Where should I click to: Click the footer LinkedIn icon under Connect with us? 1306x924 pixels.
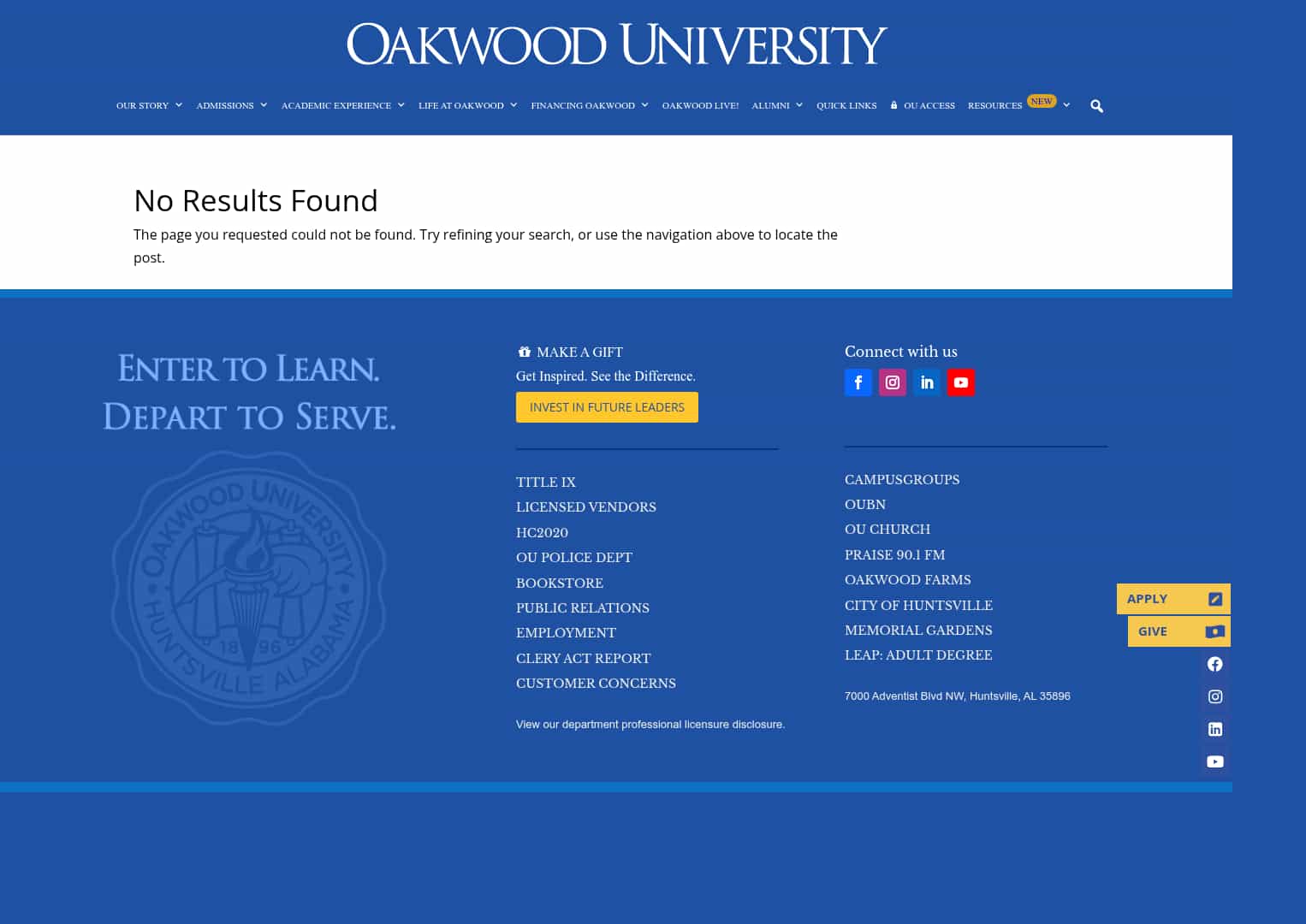927,382
